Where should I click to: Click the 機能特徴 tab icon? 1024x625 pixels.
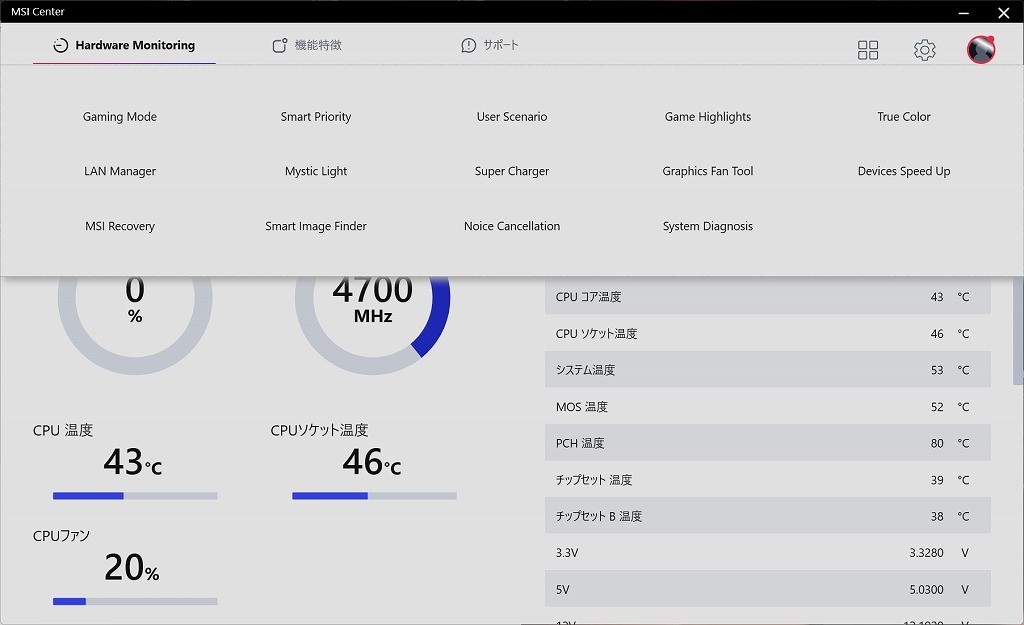click(x=280, y=45)
